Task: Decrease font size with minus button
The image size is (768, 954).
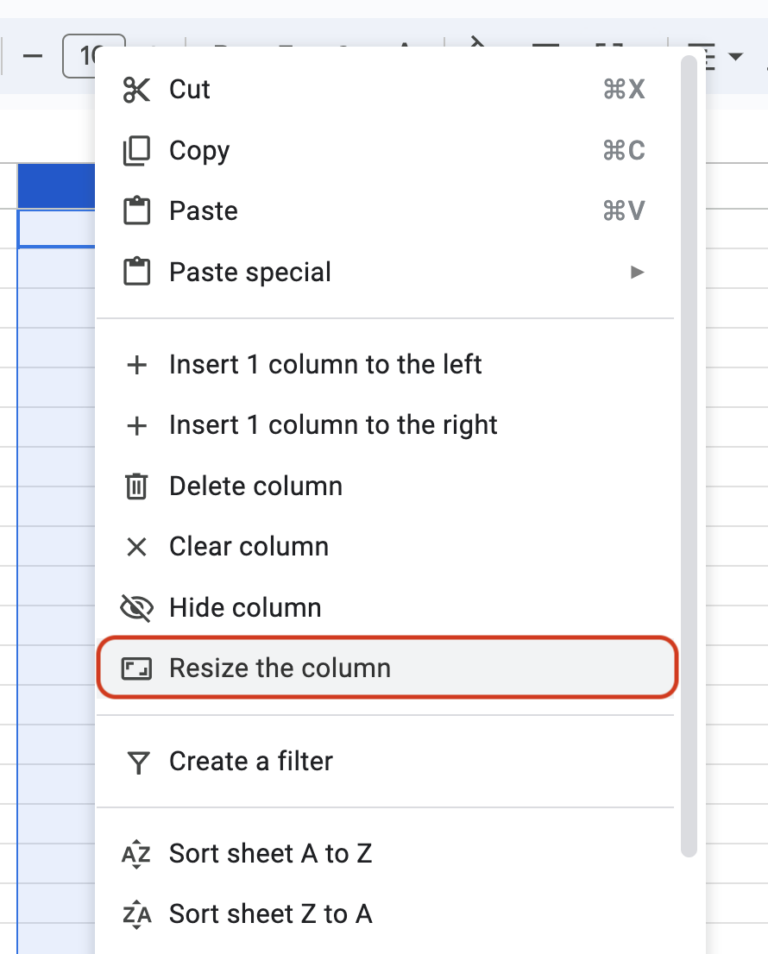Action: pos(32,56)
